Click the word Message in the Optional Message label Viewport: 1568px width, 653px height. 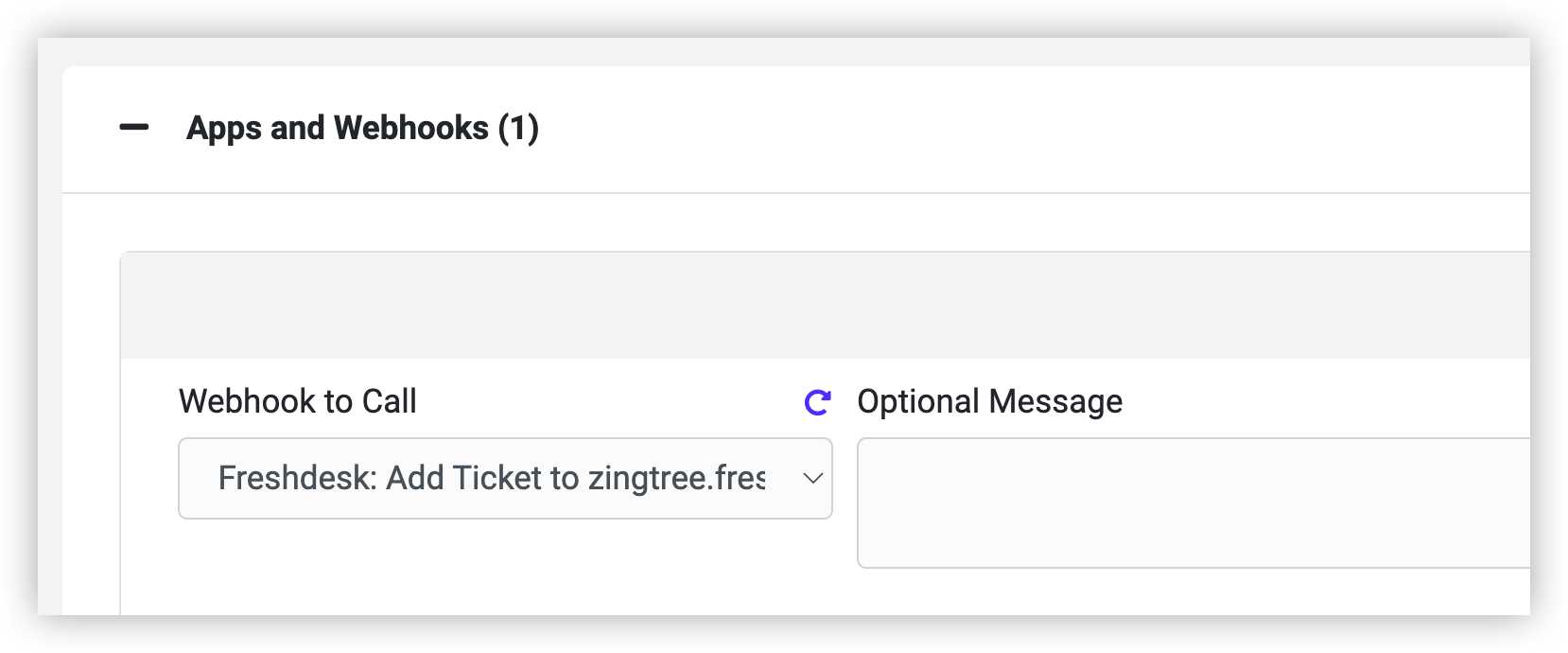[x=1056, y=401]
